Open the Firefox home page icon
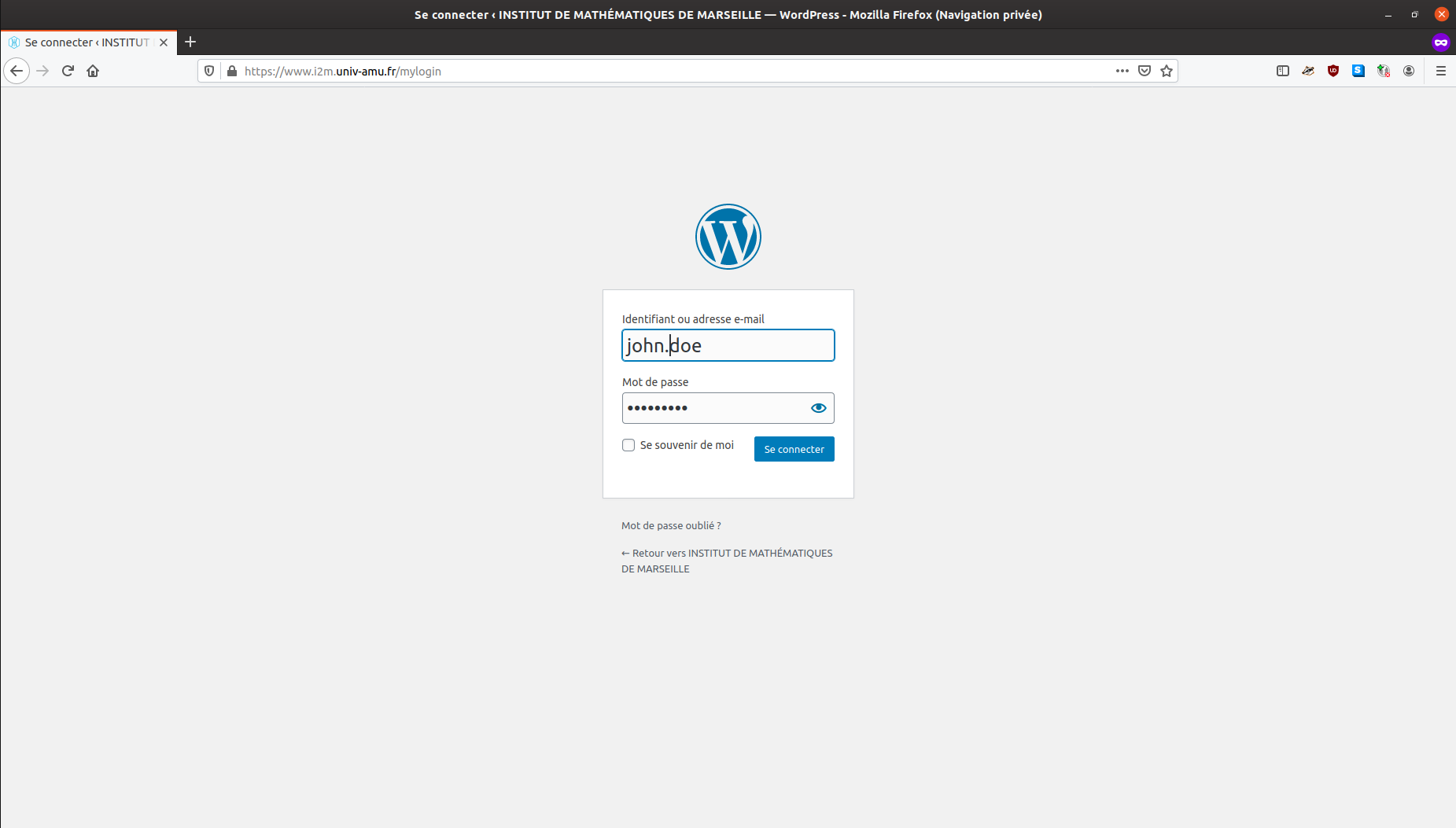 (x=93, y=71)
